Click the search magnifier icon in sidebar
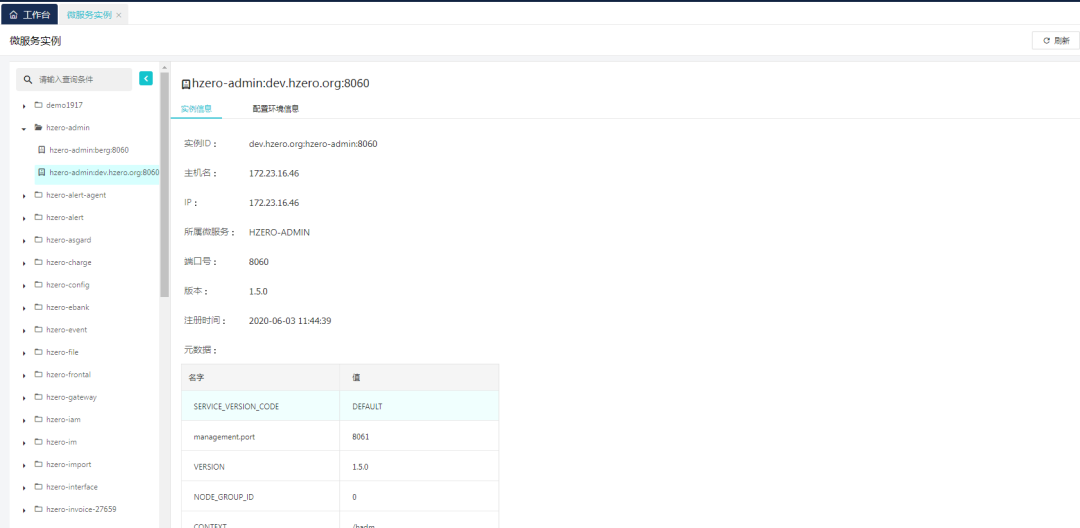Image resolution: width=1080 pixels, height=528 pixels. tap(29, 79)
